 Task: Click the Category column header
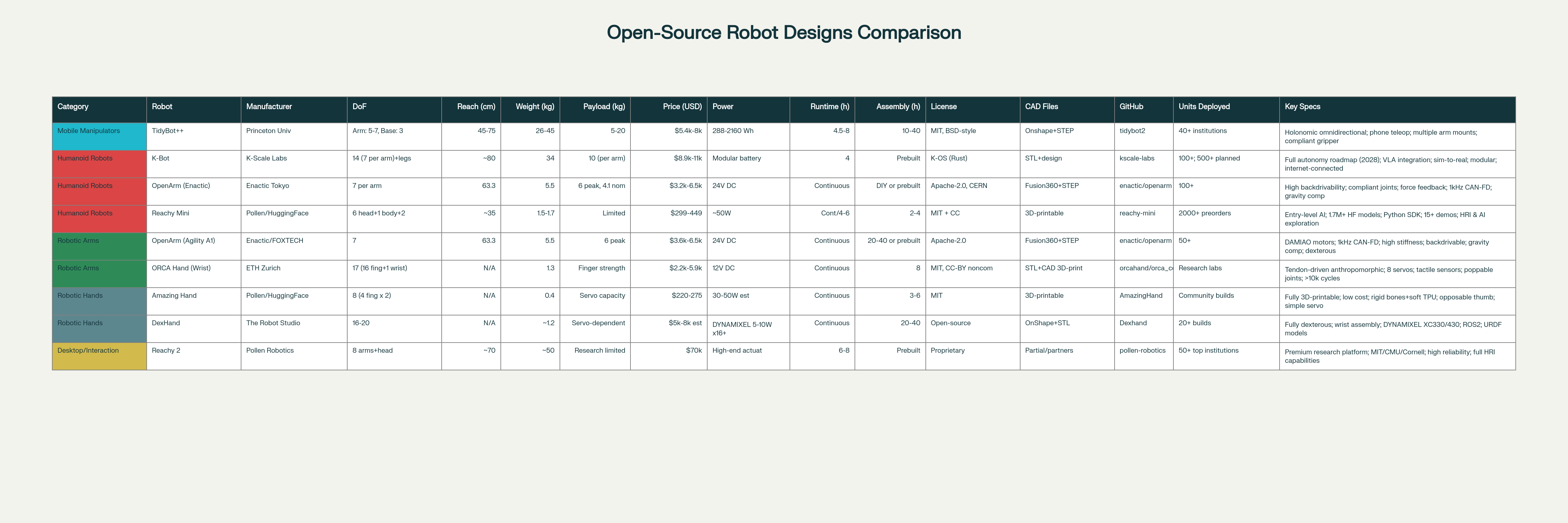73,106
